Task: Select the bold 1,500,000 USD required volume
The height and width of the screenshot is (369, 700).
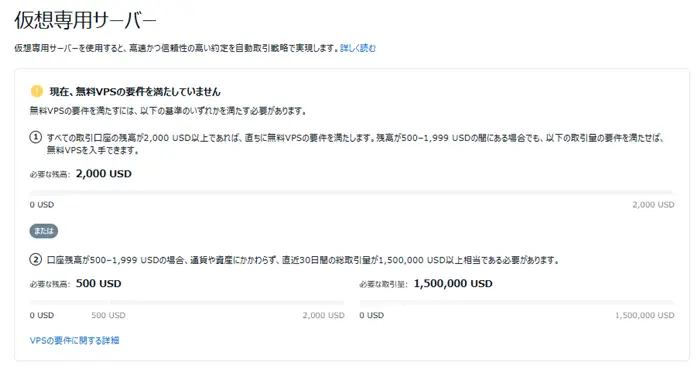Action: click(x=453, y=283)
